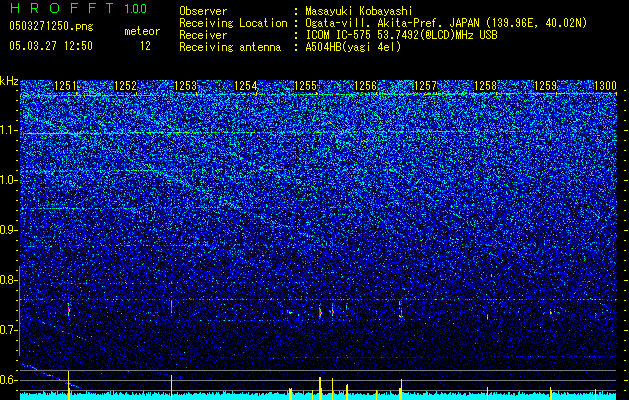
Task: Click the meteor count value 12
Action: pos(145,46)
